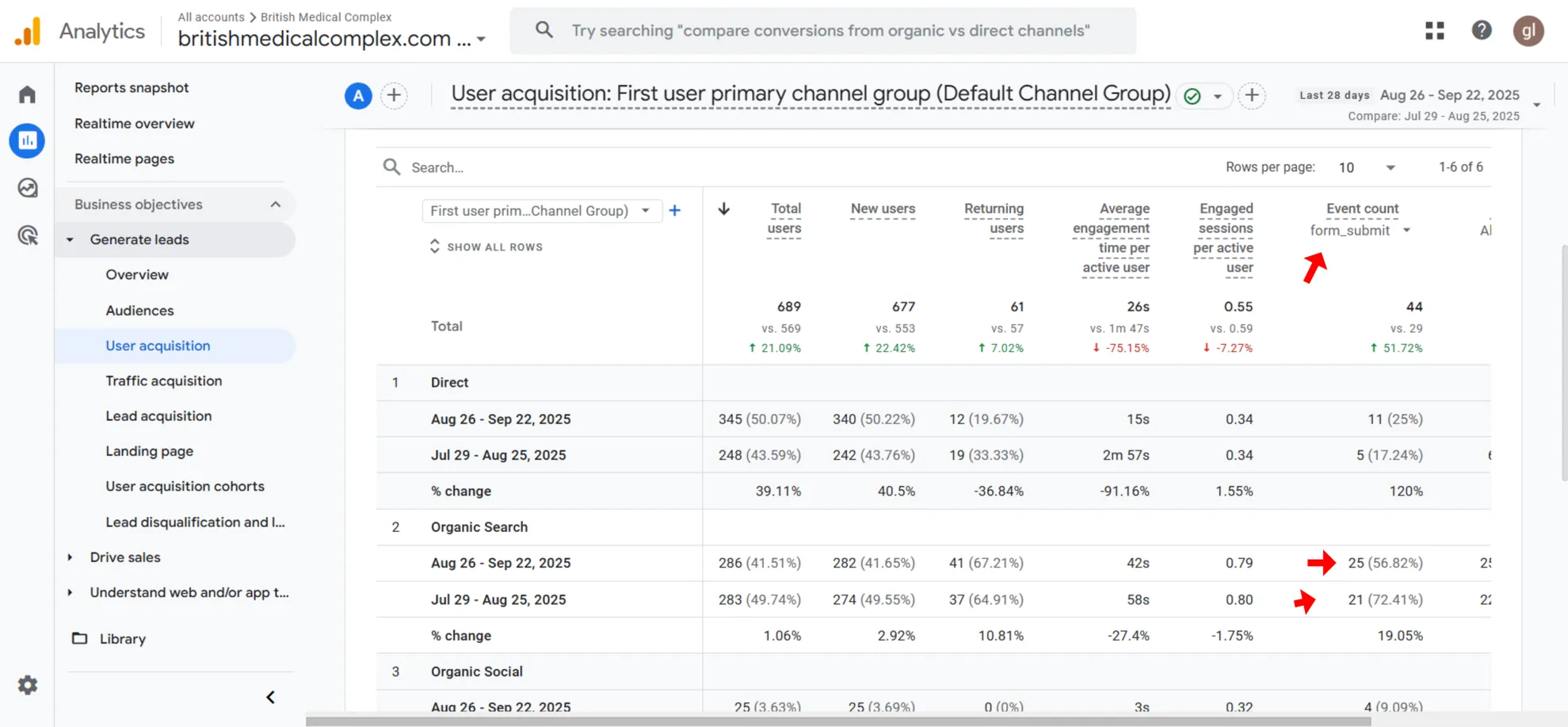The width and height of the screenshot is (1568, 727).
Task: Click SHOW ALL ROWS button
Action: (486, 247)
